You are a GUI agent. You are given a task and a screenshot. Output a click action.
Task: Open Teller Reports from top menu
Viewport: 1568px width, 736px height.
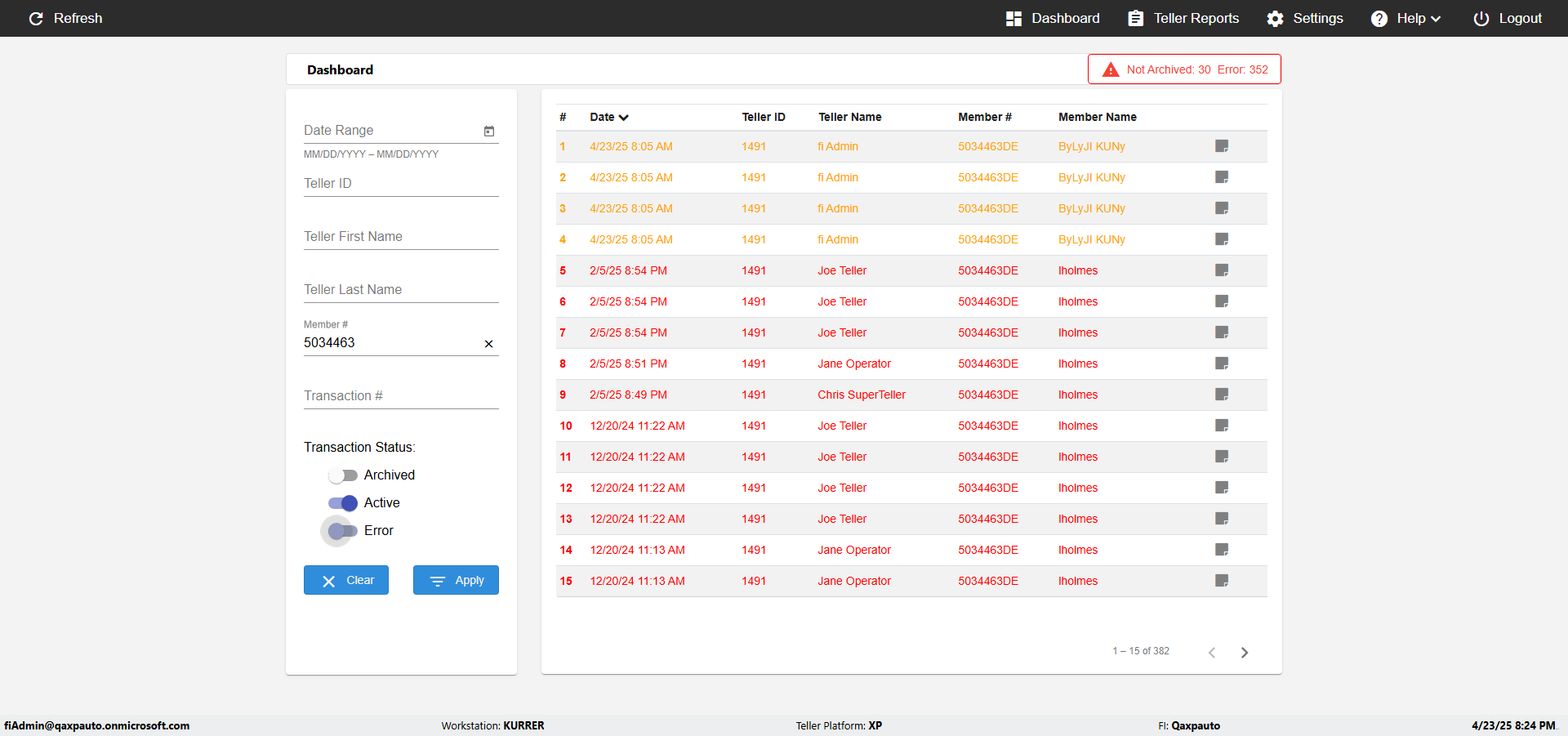1183,18
